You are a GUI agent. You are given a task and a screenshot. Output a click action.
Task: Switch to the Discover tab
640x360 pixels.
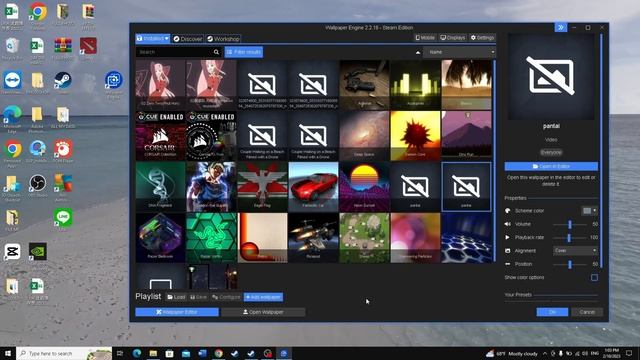(188, 39)
